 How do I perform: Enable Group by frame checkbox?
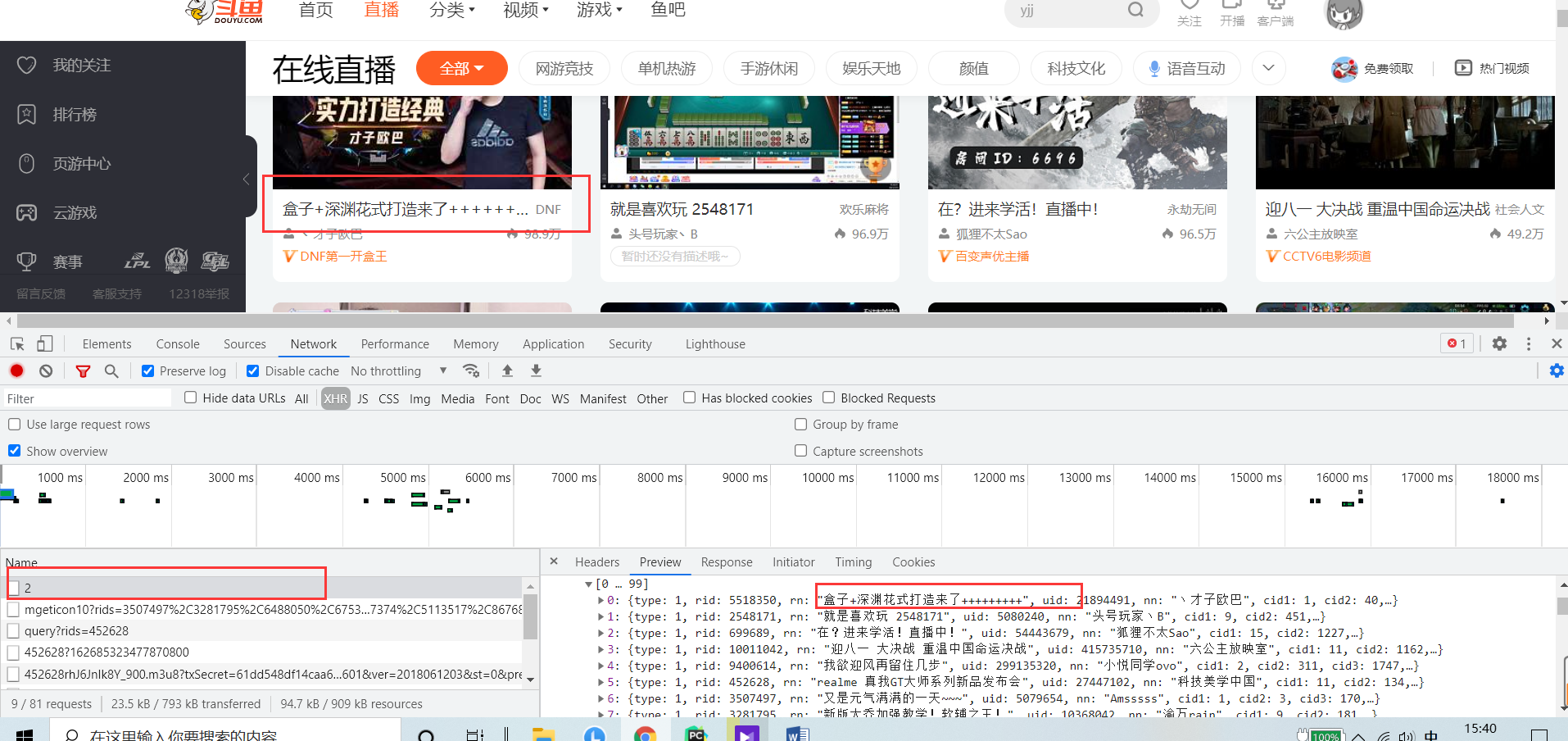pyautogui.click(x=800, y=424)
